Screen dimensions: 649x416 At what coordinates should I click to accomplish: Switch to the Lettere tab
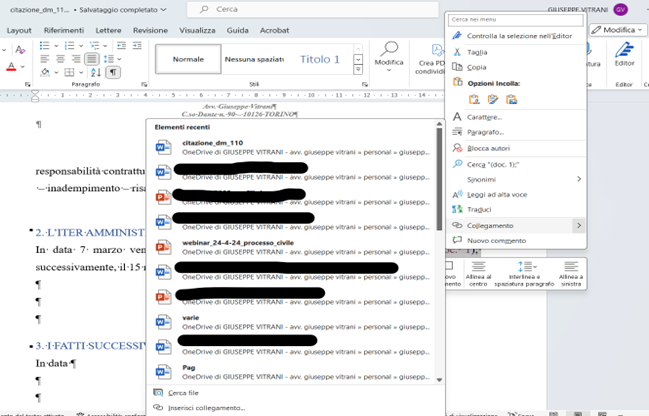(x=108, y=30)
